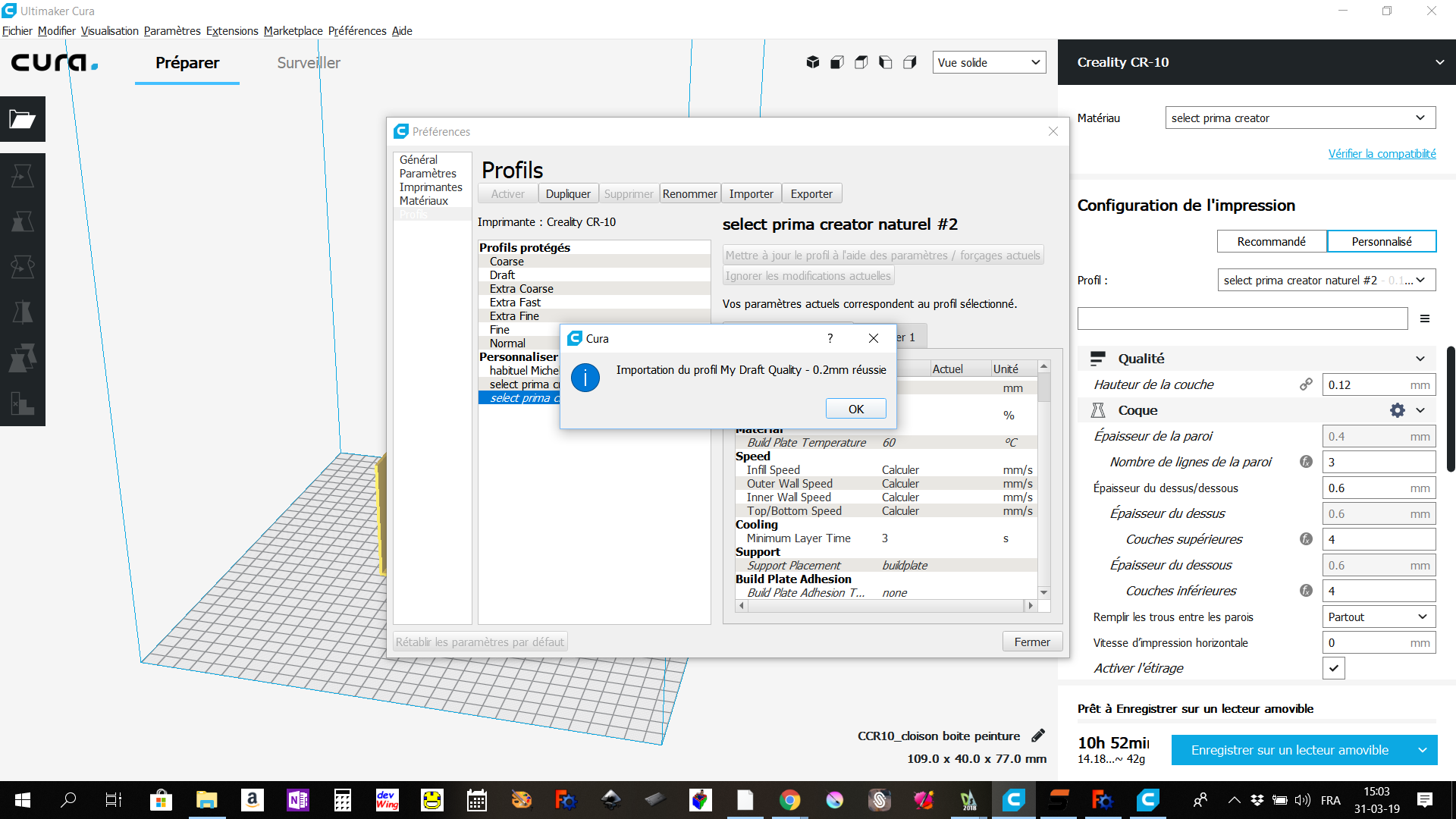Select Imprimantes in Préférences sidebar
Screen dimensions: 1456x819
point(431,187)
